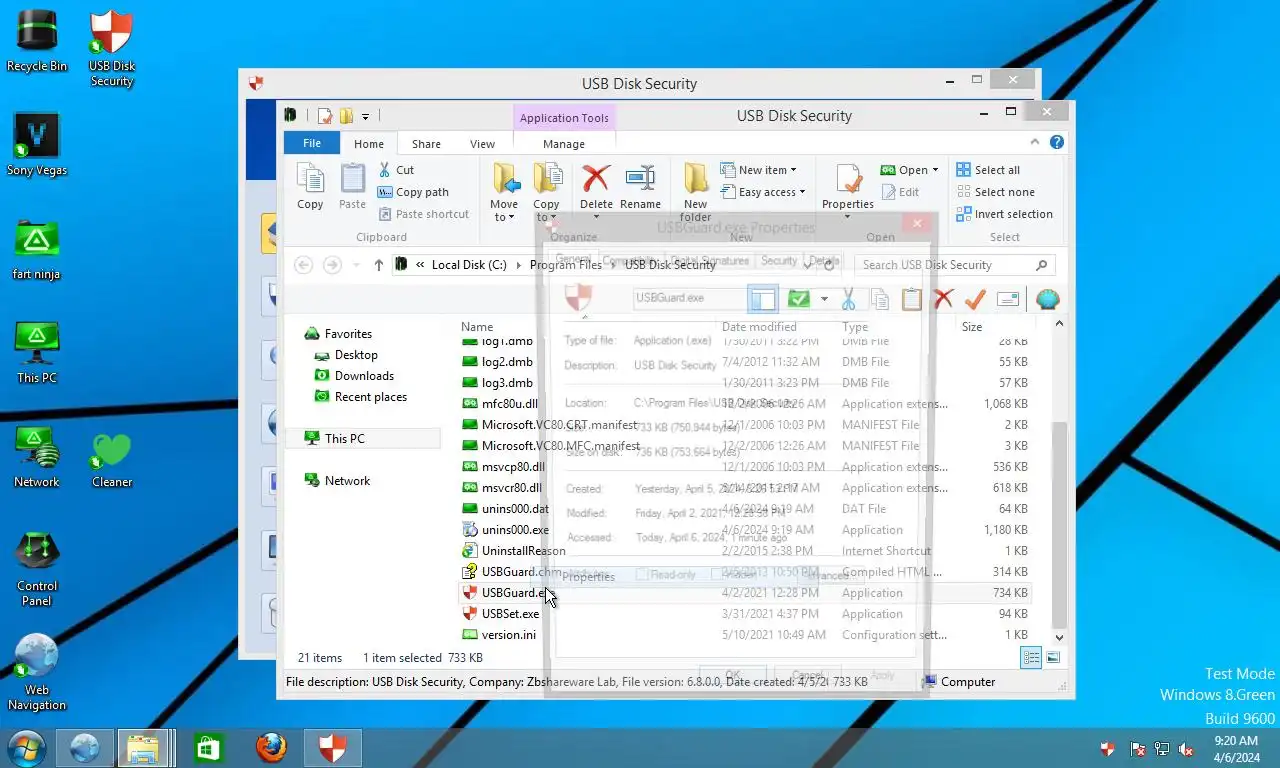This screenshot has width=1280, height=768.
Task: Select the fart ninja desktop icon
Action: (37, 249)
